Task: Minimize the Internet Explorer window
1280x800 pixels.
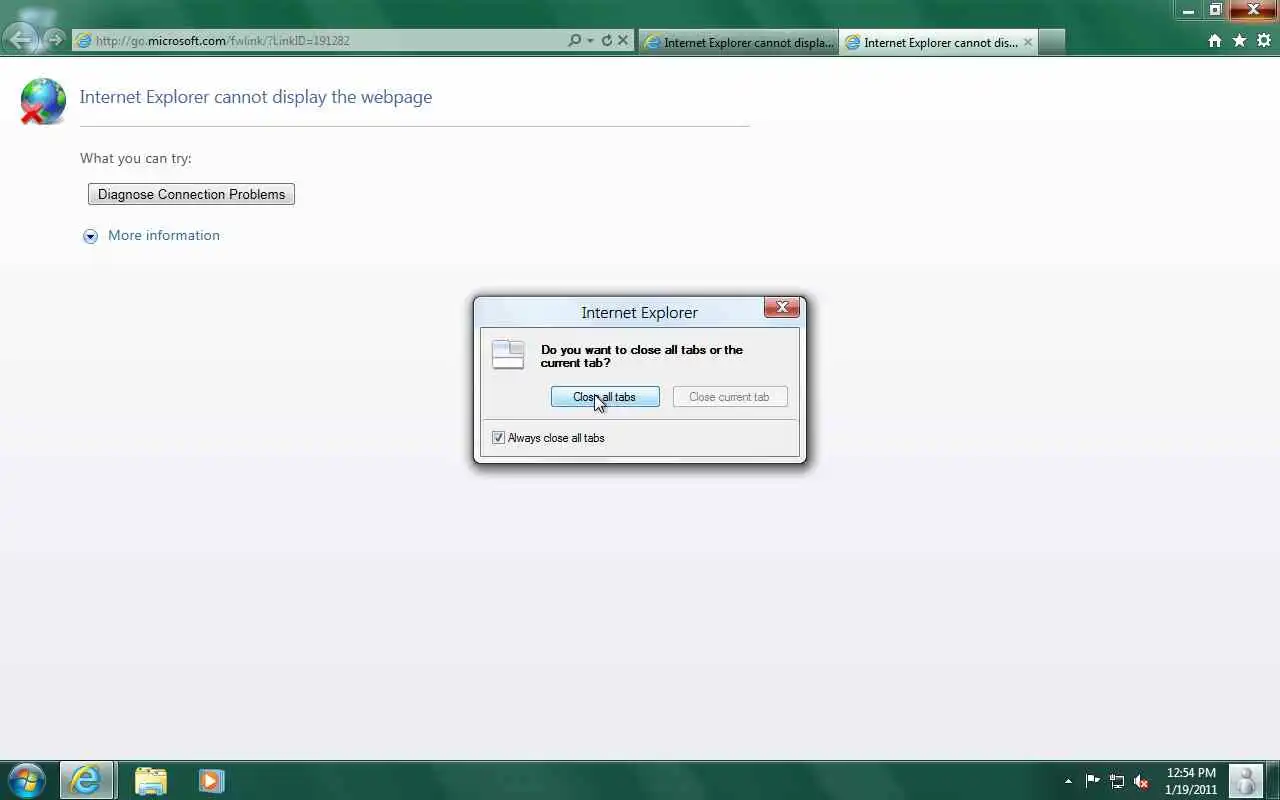Action: (x=1187, y=10)
